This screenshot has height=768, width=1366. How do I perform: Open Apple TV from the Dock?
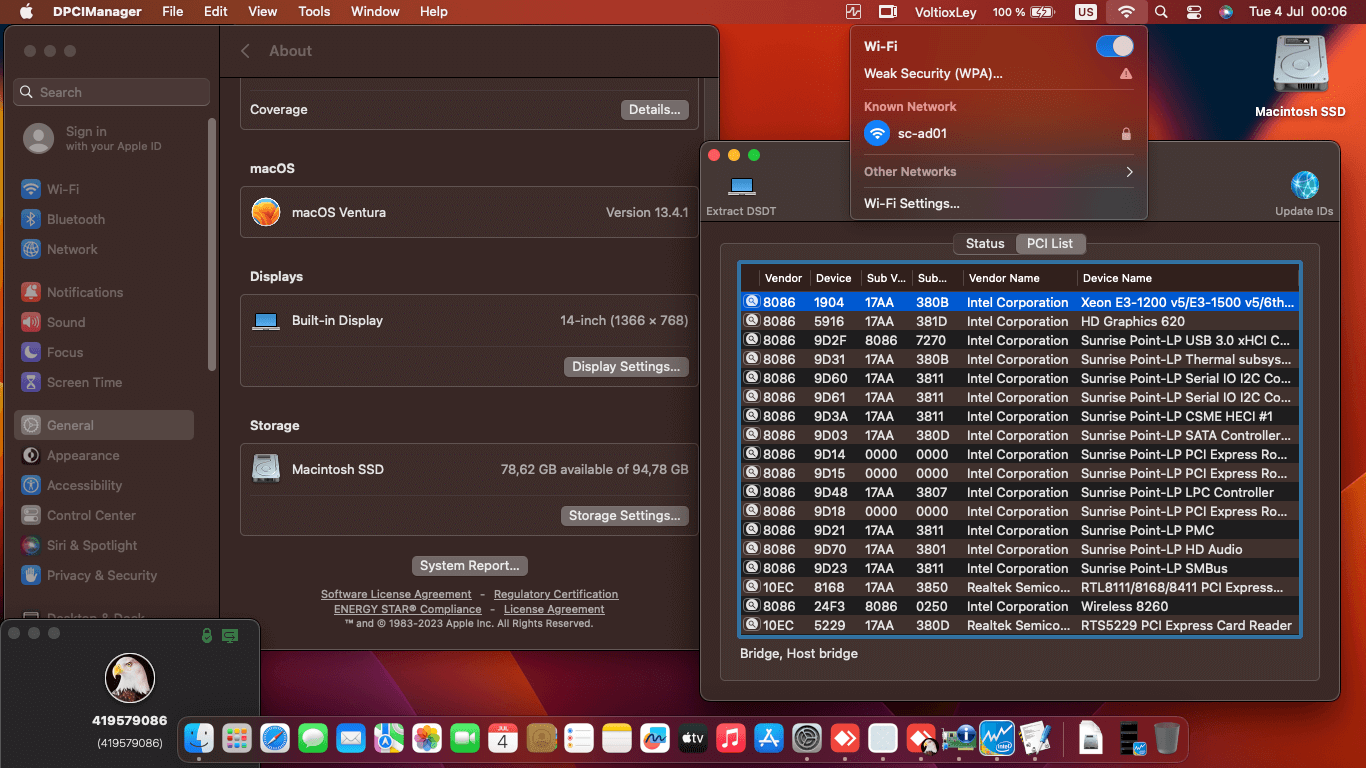pyautogui.click(x=693, y=739)
